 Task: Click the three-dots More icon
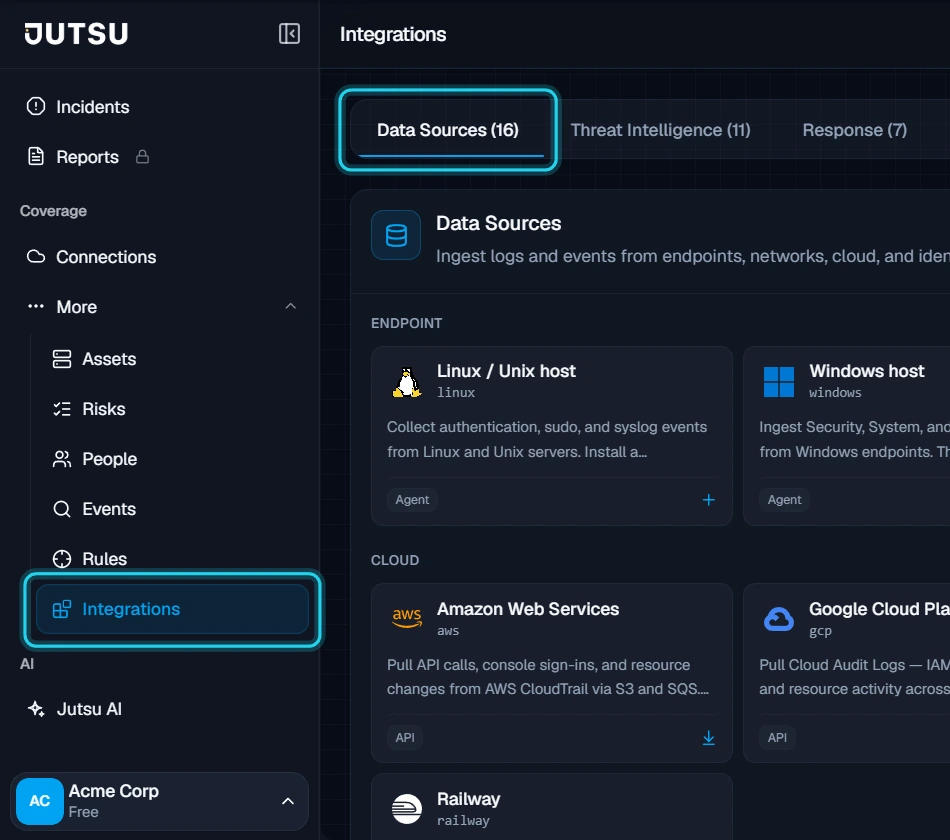pyautogui.click(x=36, y=306)
